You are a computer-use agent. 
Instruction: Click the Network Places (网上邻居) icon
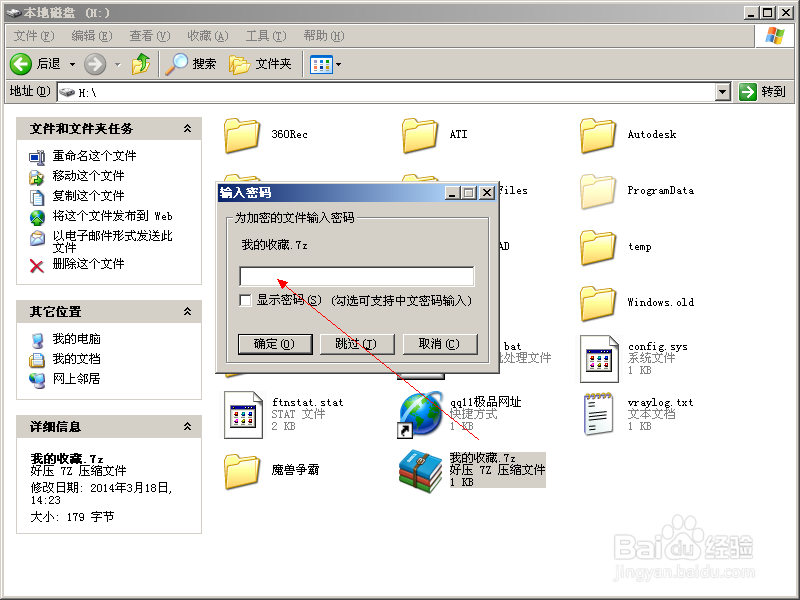point(37,380)
